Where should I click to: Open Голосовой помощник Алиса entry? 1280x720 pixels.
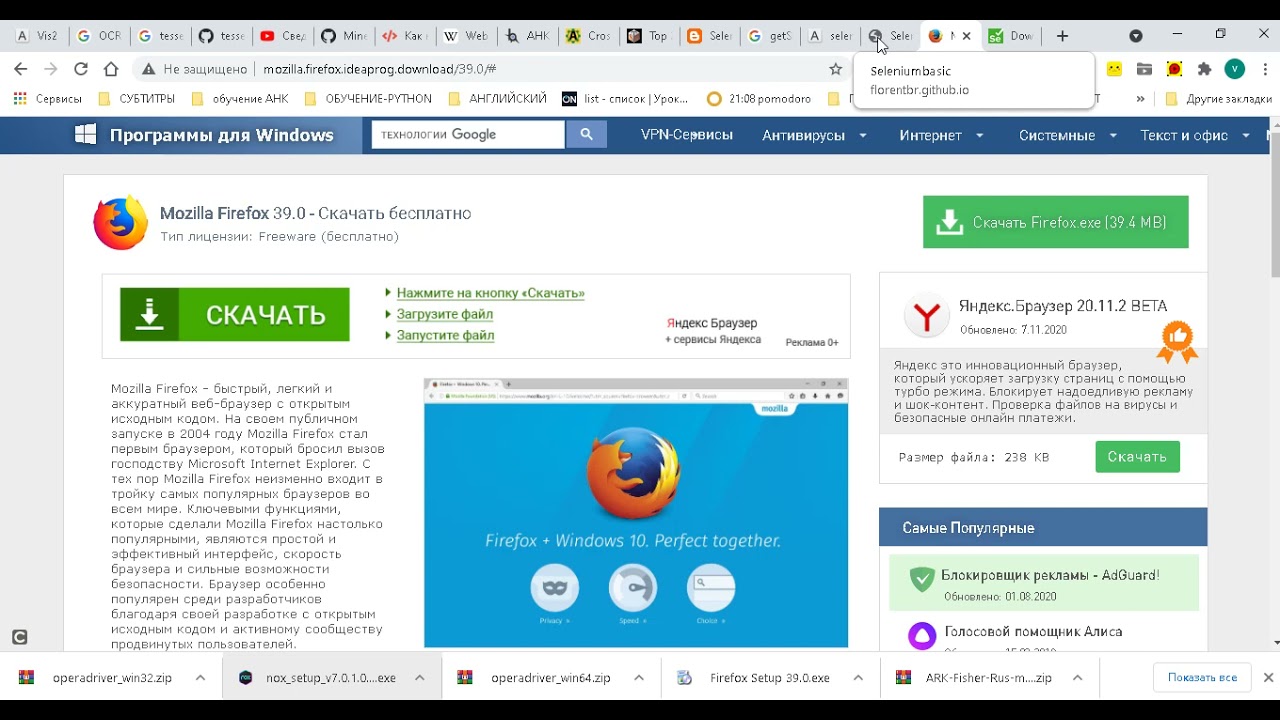coord(1033,632)
